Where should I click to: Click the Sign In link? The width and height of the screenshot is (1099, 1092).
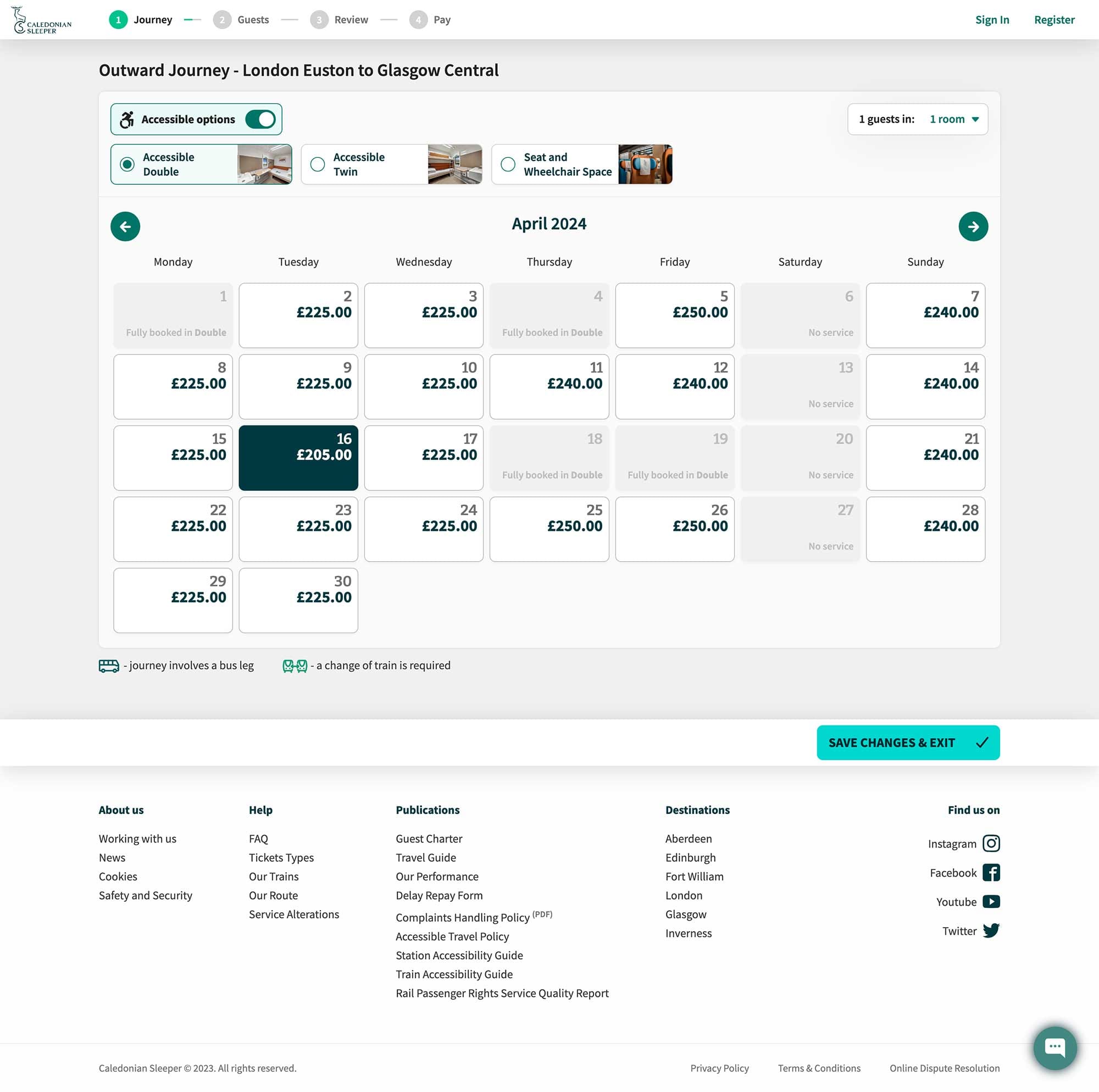click(x=992, y=19)
